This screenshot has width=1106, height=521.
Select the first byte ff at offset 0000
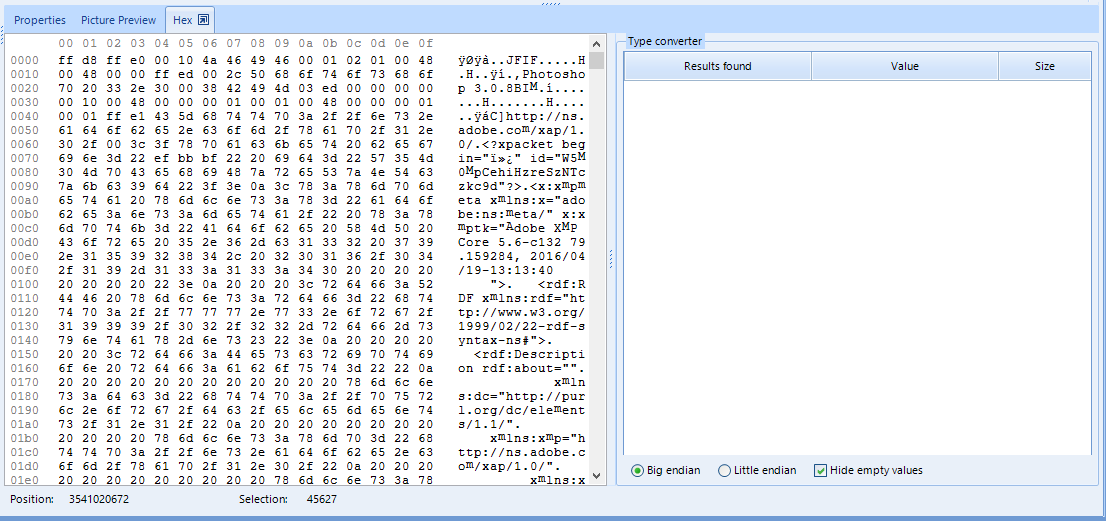(x=65, y=60)
